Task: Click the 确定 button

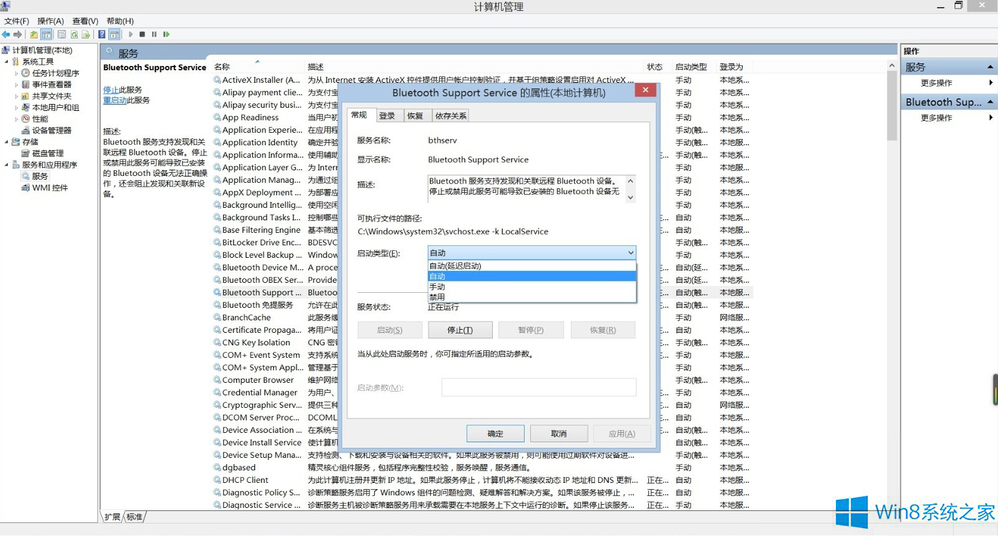Action: click(495, 434)
